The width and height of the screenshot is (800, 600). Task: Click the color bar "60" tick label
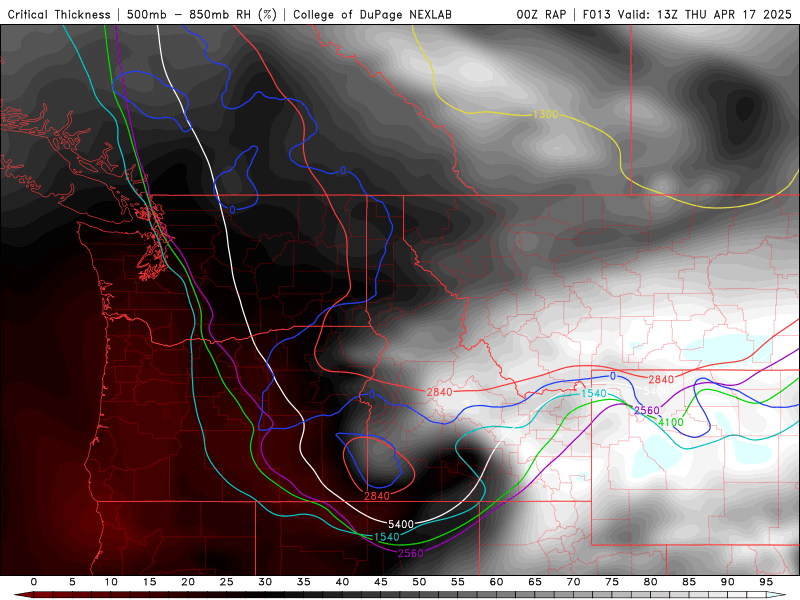click(x=496, y=582)
